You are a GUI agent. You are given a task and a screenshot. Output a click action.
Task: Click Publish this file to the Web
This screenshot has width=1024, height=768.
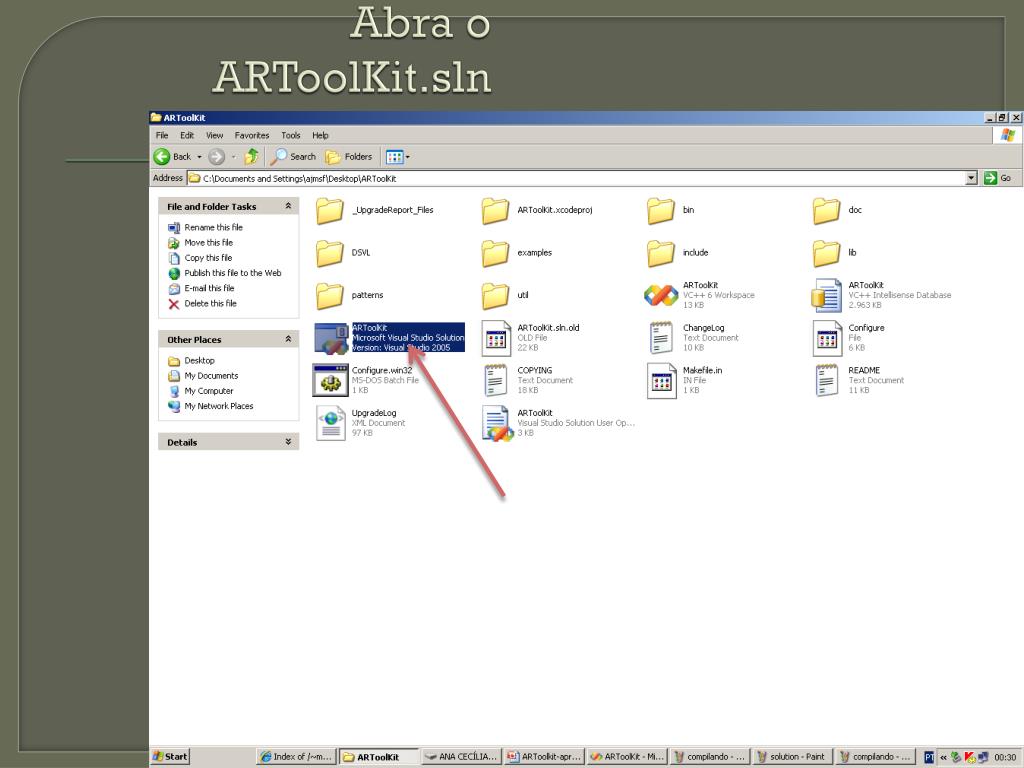click(225, 273)
